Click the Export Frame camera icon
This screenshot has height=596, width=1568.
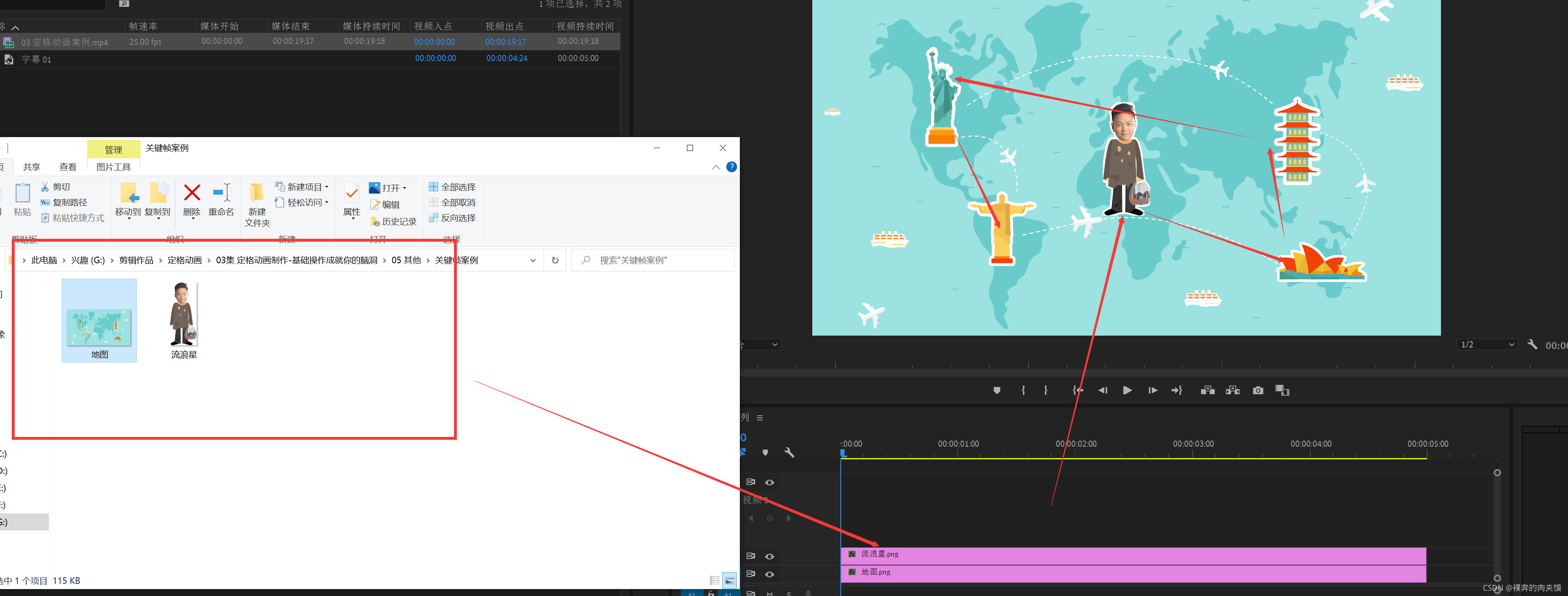tap(1258, 391)
